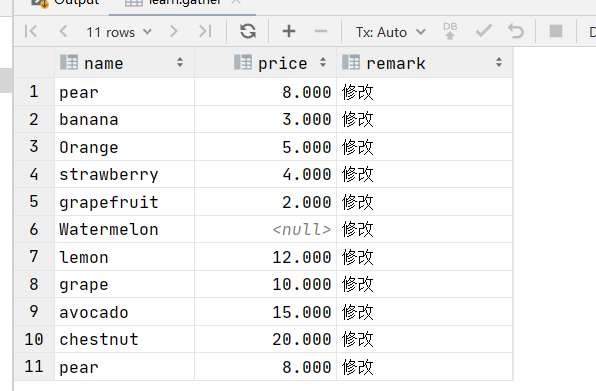The image size is (596, 391).
Task: Sort by the price column arrows
Action: coord(323,62)
